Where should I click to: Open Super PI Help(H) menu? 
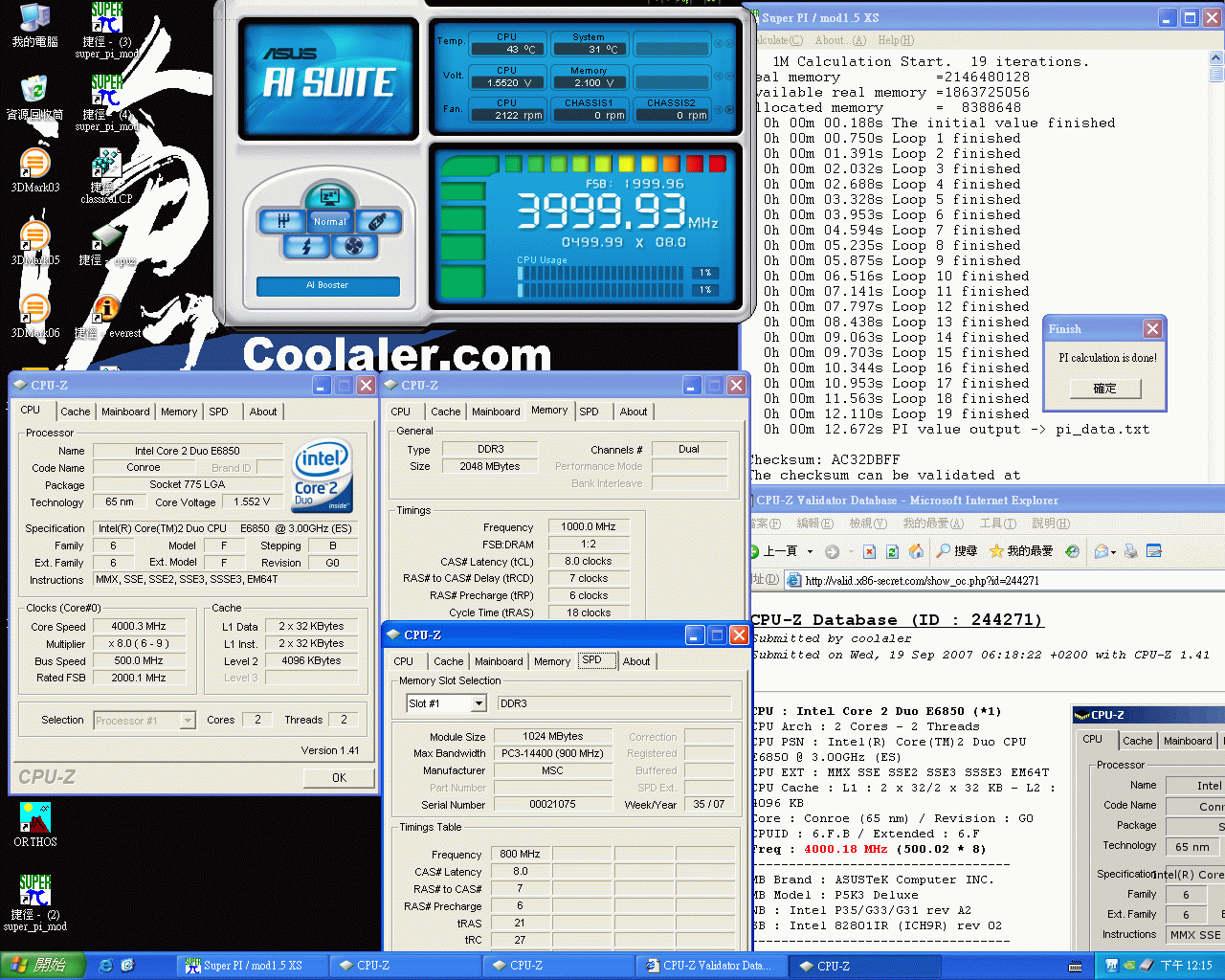point(896,40)
